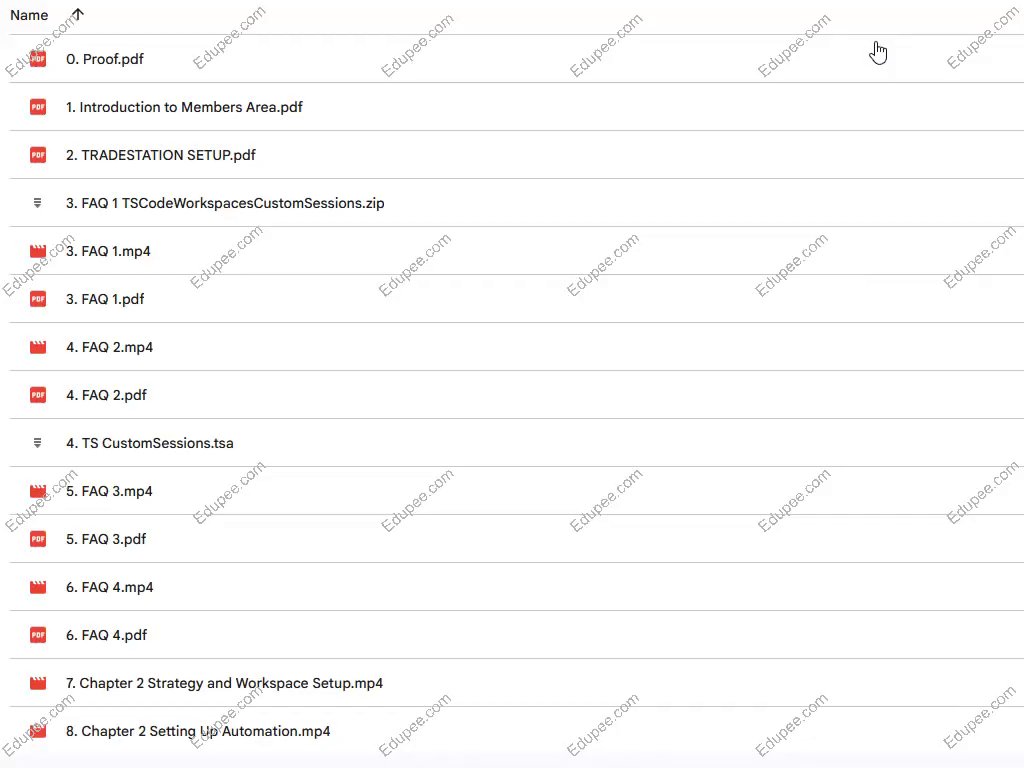
Task: Sort files by the Name column header
Action: 29,15
